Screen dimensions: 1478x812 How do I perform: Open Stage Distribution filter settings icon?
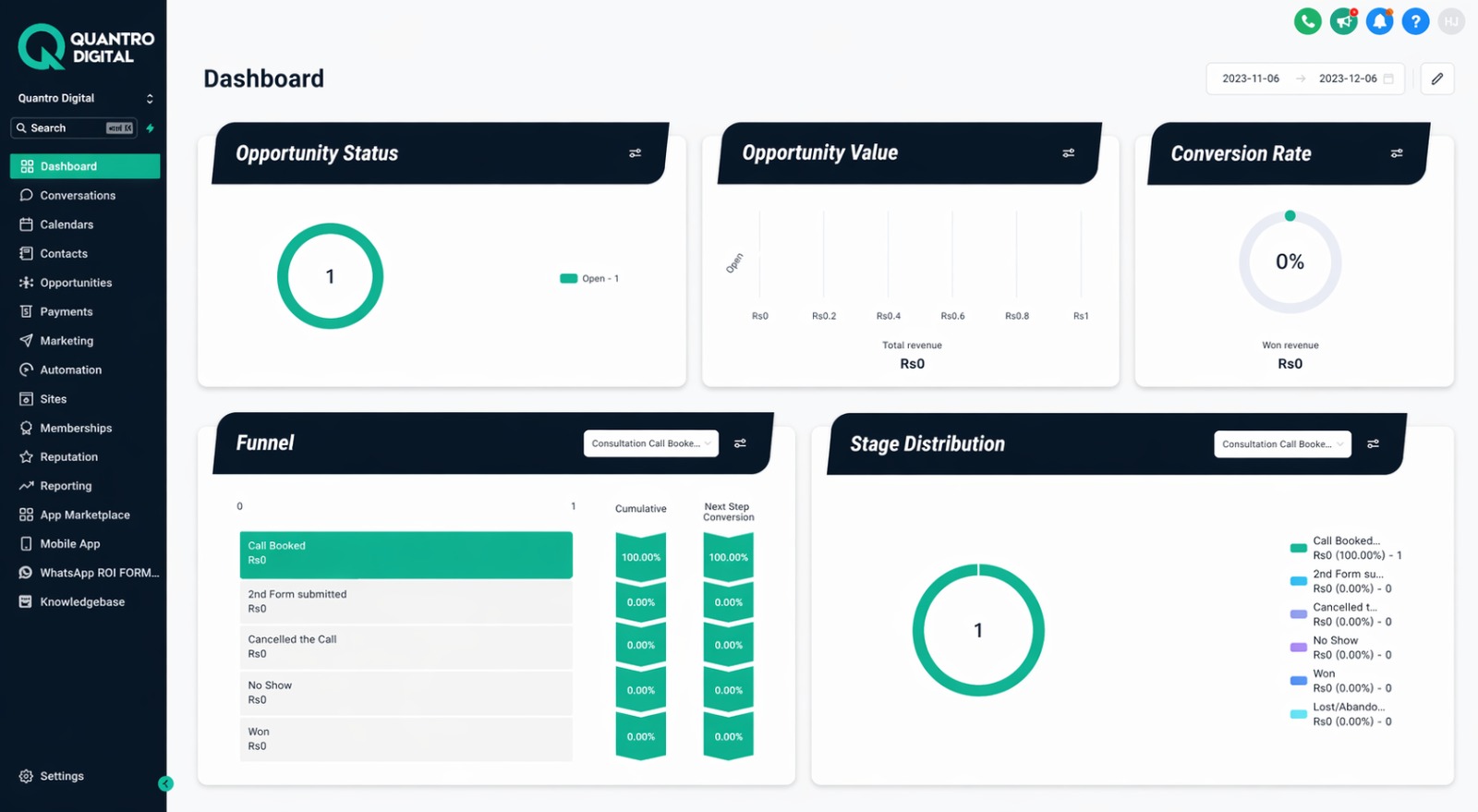point(1374,444)
